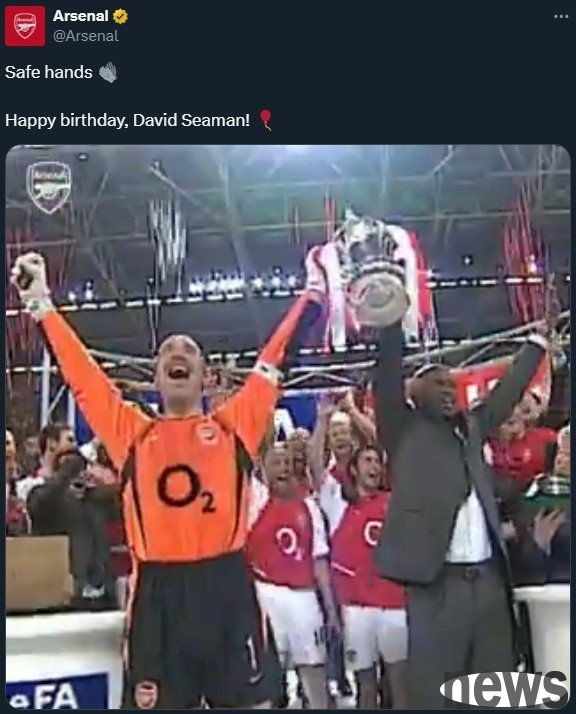Select the 'Safe hands' tweet text
This screenshot has width=576, height=714.
[49, 72]
